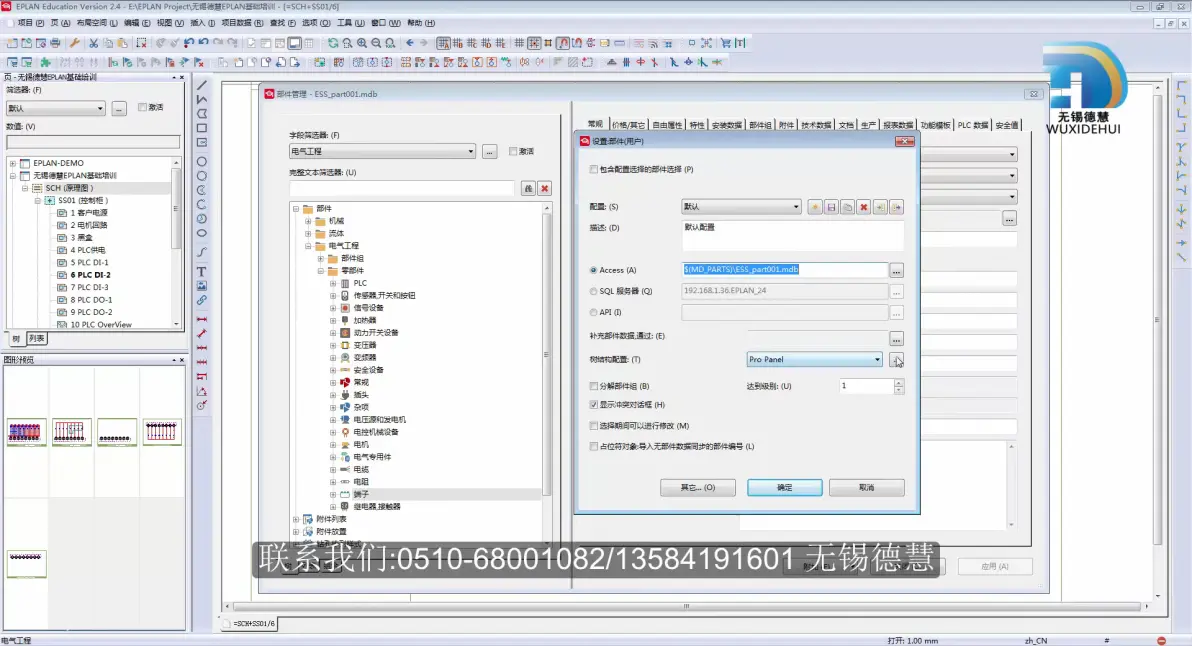The width and height of the screenshot is (1192, 646).
Task: Click the 确定 button
Action: tap(785, 488)
